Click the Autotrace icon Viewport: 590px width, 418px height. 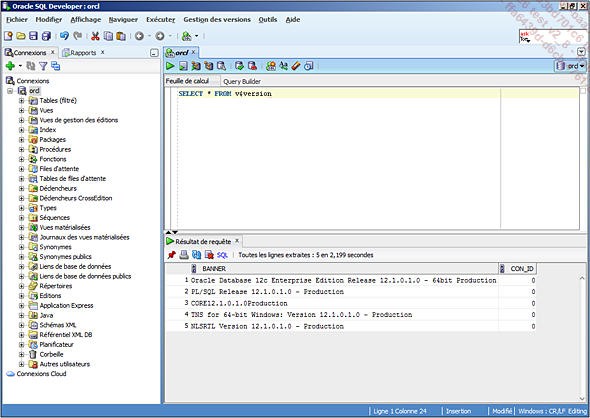208,66
